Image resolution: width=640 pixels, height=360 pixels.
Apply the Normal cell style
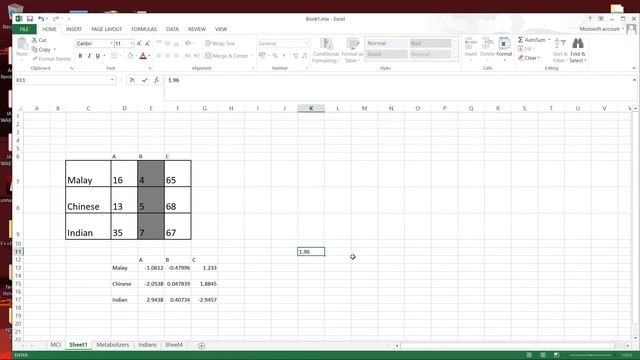tap(386, 43)
